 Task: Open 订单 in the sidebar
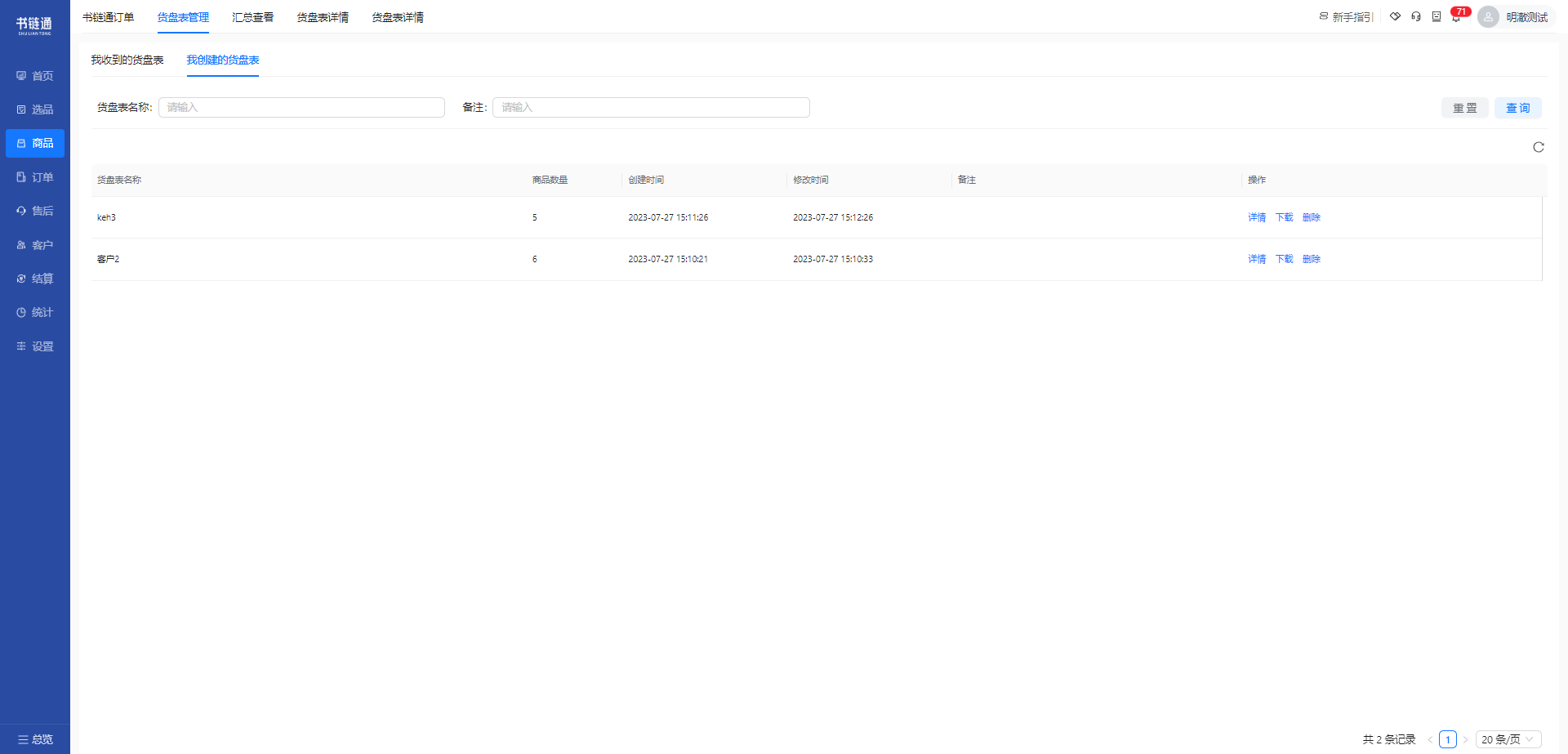point(35,177)
